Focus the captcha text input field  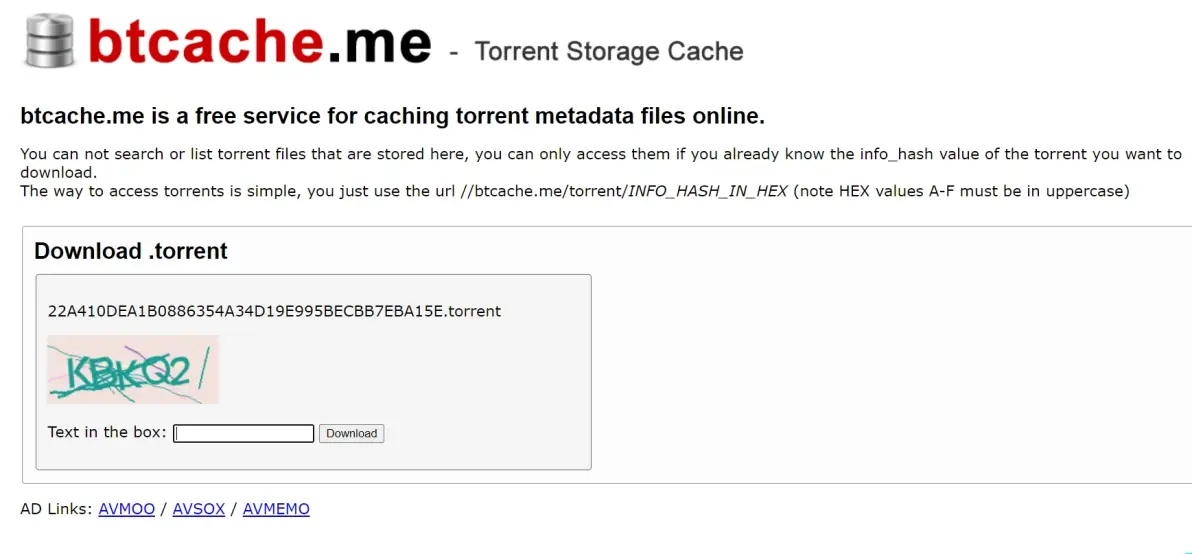(244, 433)
